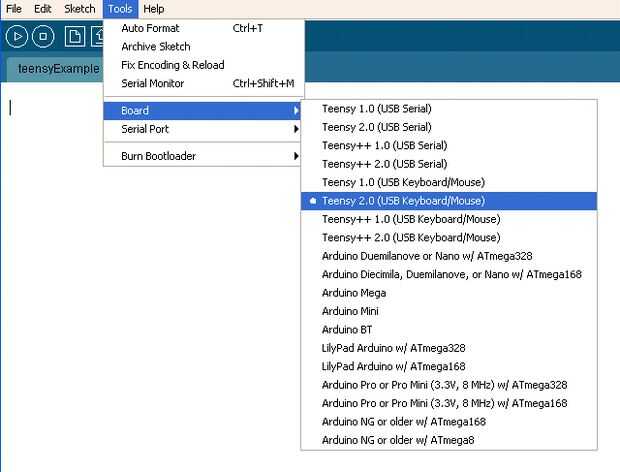The width and height of the screenshot is (620, 472).
Task: Open the Sketch menu
Action: pos(79,9)
